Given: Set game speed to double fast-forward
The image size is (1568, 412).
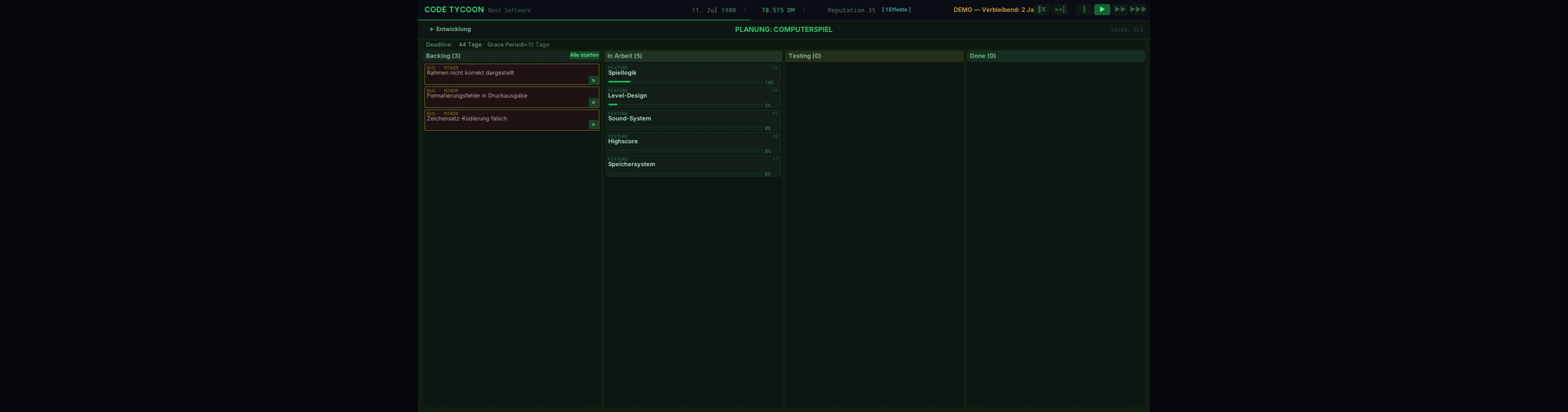Looking at the screenshot, I should [1119, 10].
